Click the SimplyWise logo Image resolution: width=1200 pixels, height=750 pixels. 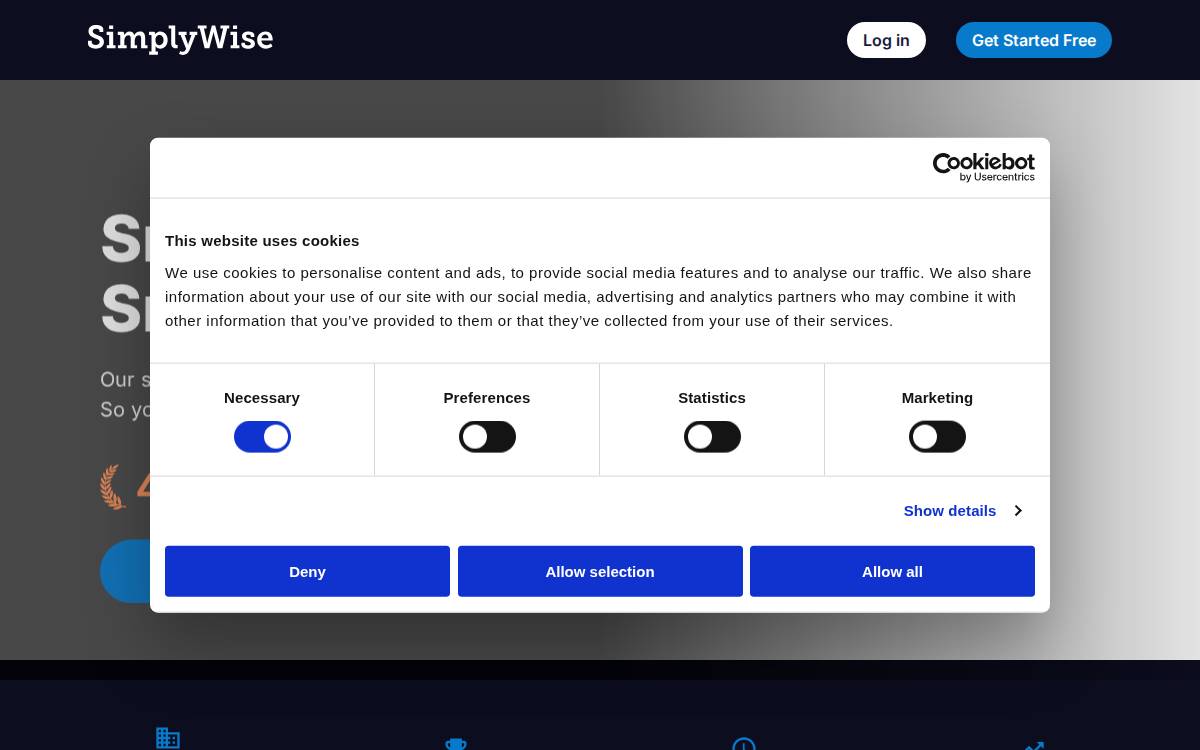tap(180, 38)
